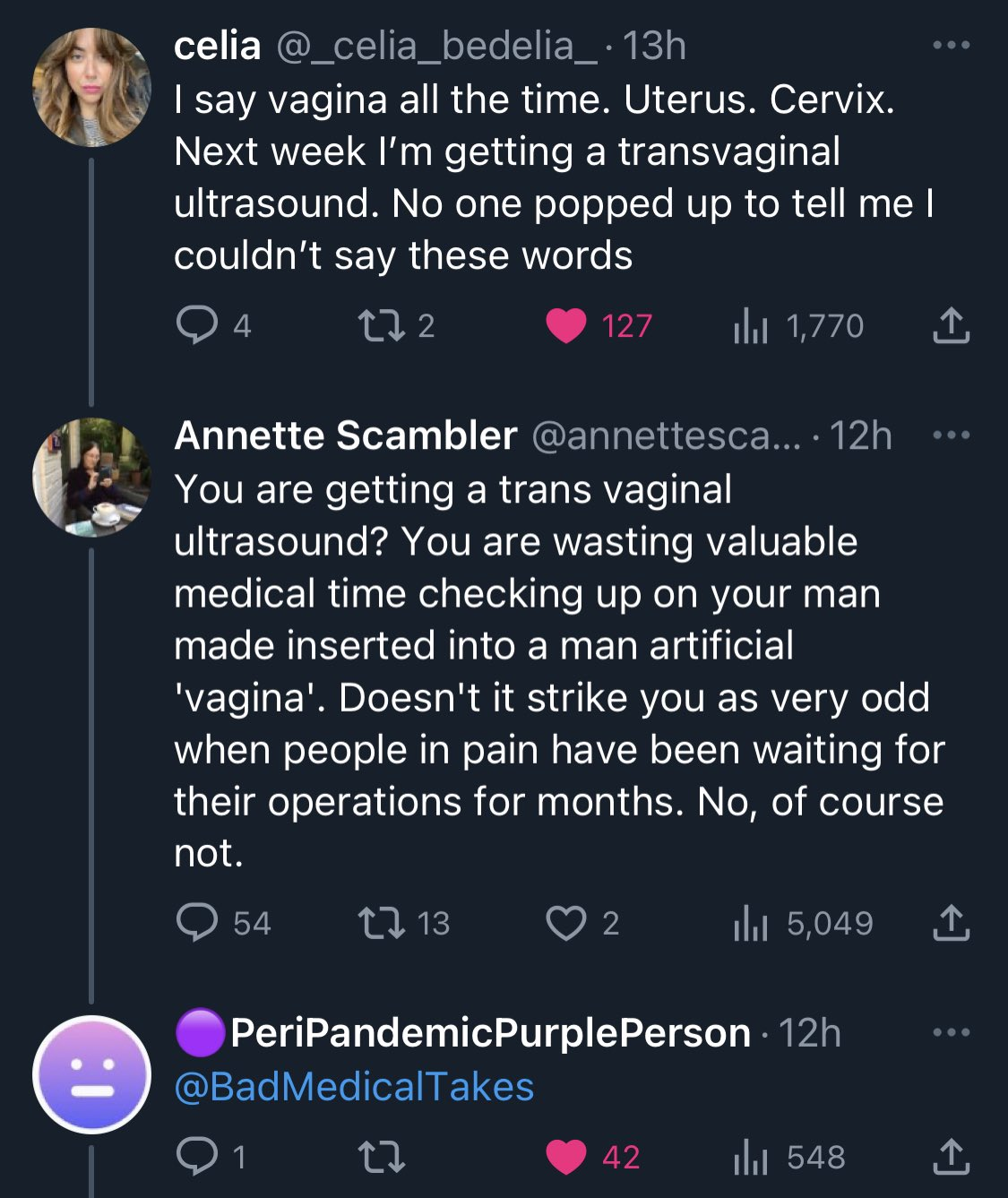Open more options on Annette Scambler's tweet
The image size is (1008, 1198).
point(951,435)
